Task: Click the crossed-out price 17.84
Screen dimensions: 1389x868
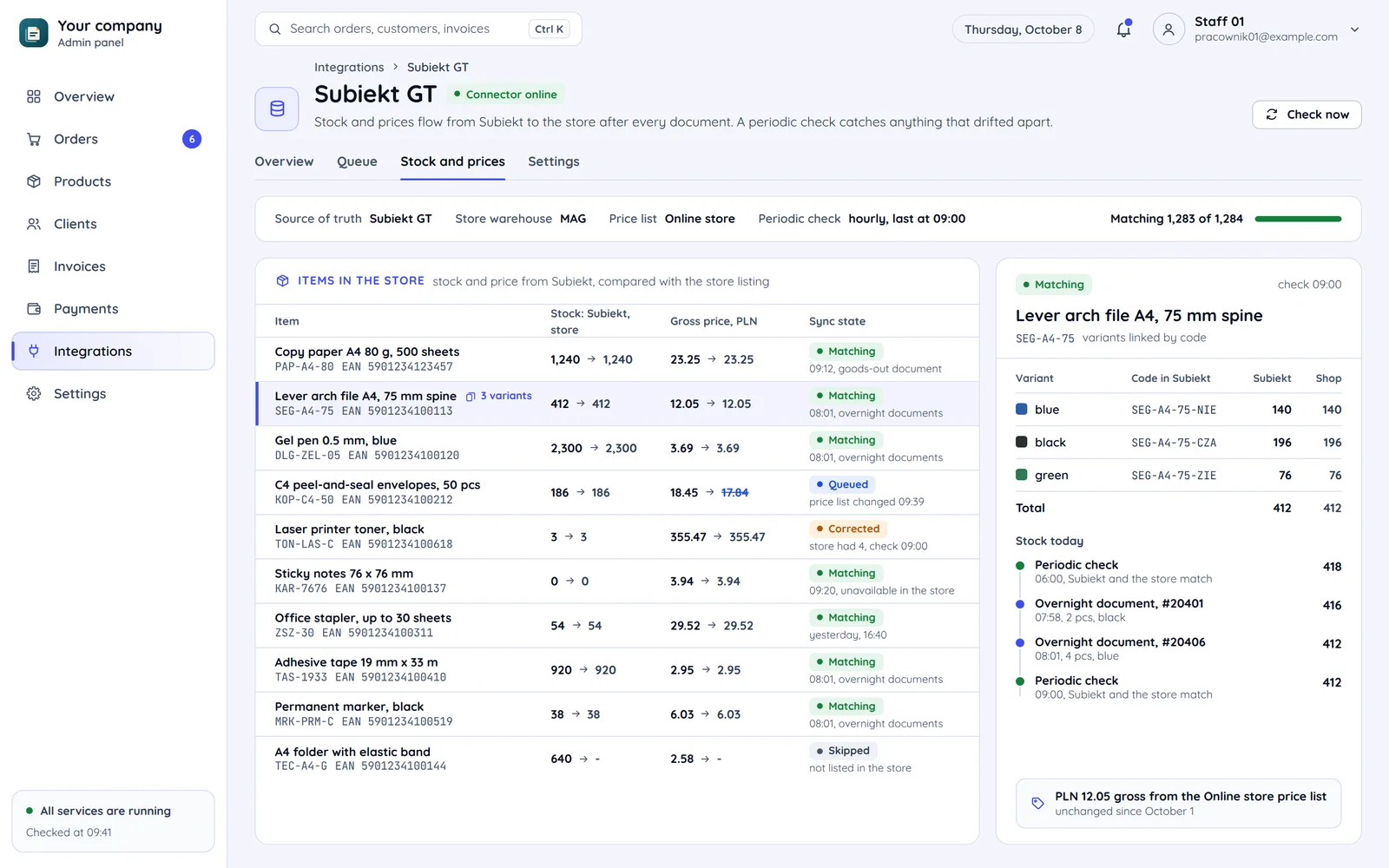Action: [734, 492]
